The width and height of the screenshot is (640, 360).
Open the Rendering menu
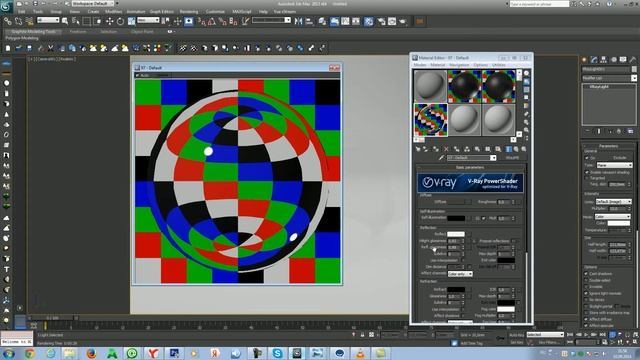(x=189, y=11)
